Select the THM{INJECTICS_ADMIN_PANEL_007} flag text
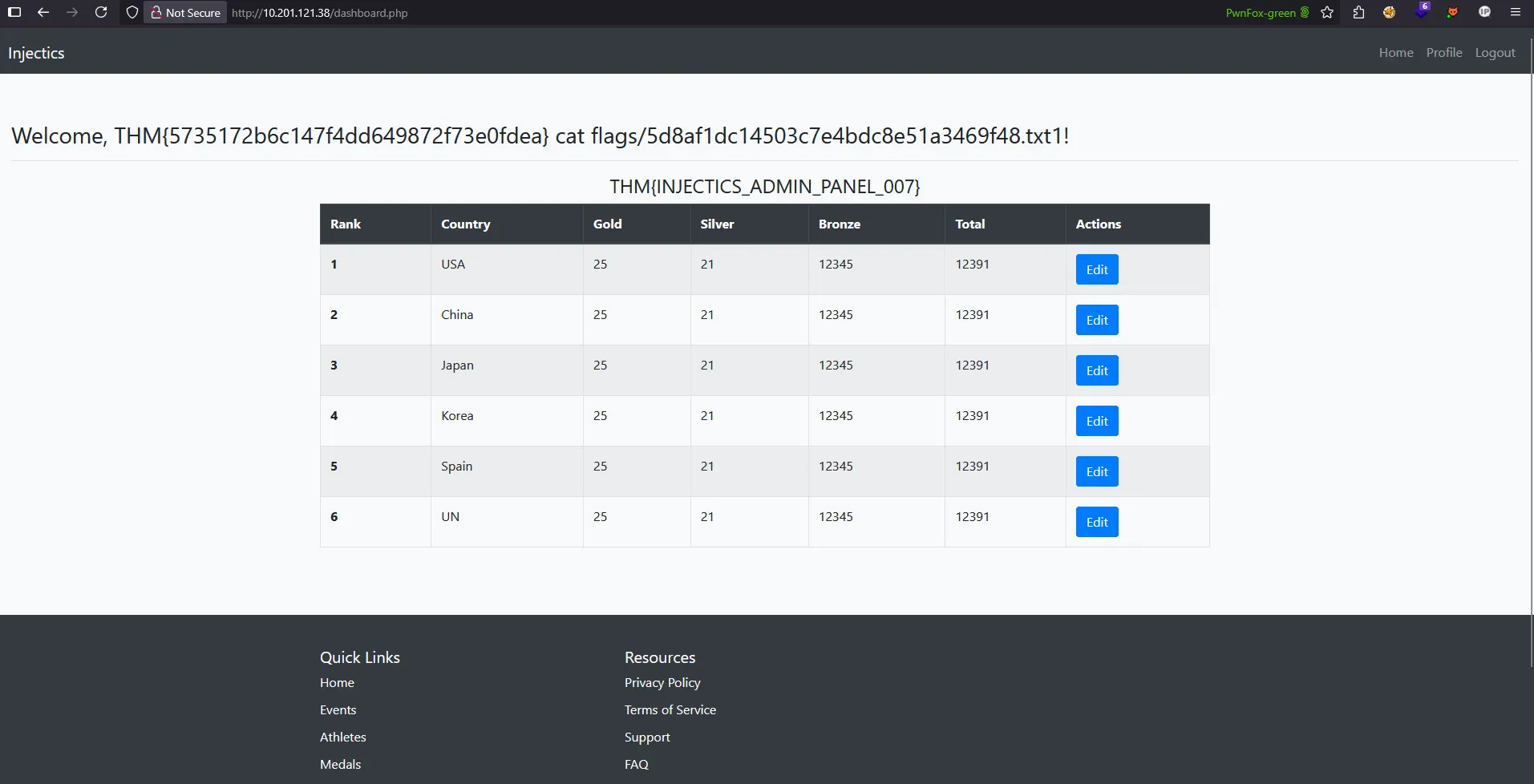This screenshot has height=784, width=1534. pos(765,187)
